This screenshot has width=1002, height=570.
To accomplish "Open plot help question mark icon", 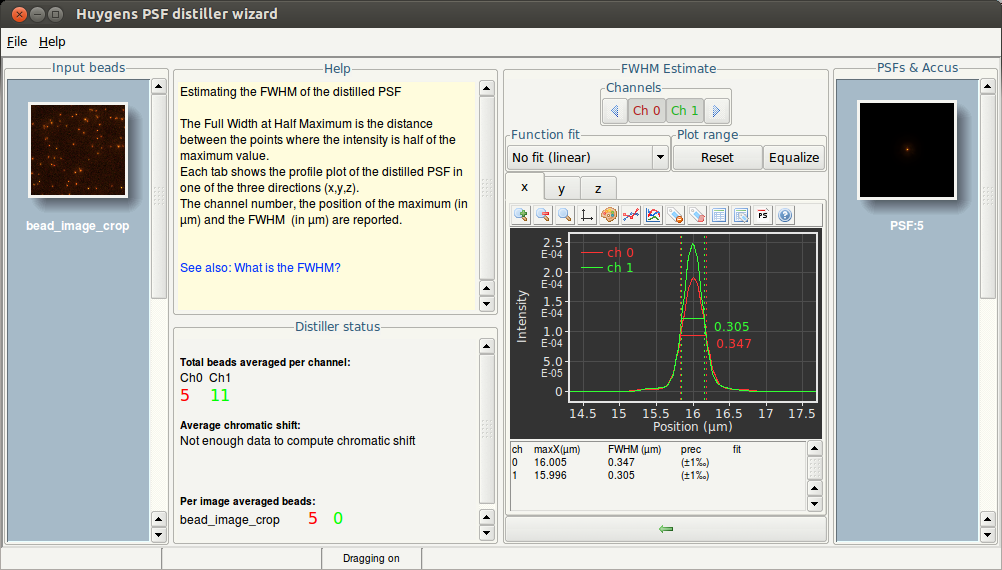I will pos(785,215).
